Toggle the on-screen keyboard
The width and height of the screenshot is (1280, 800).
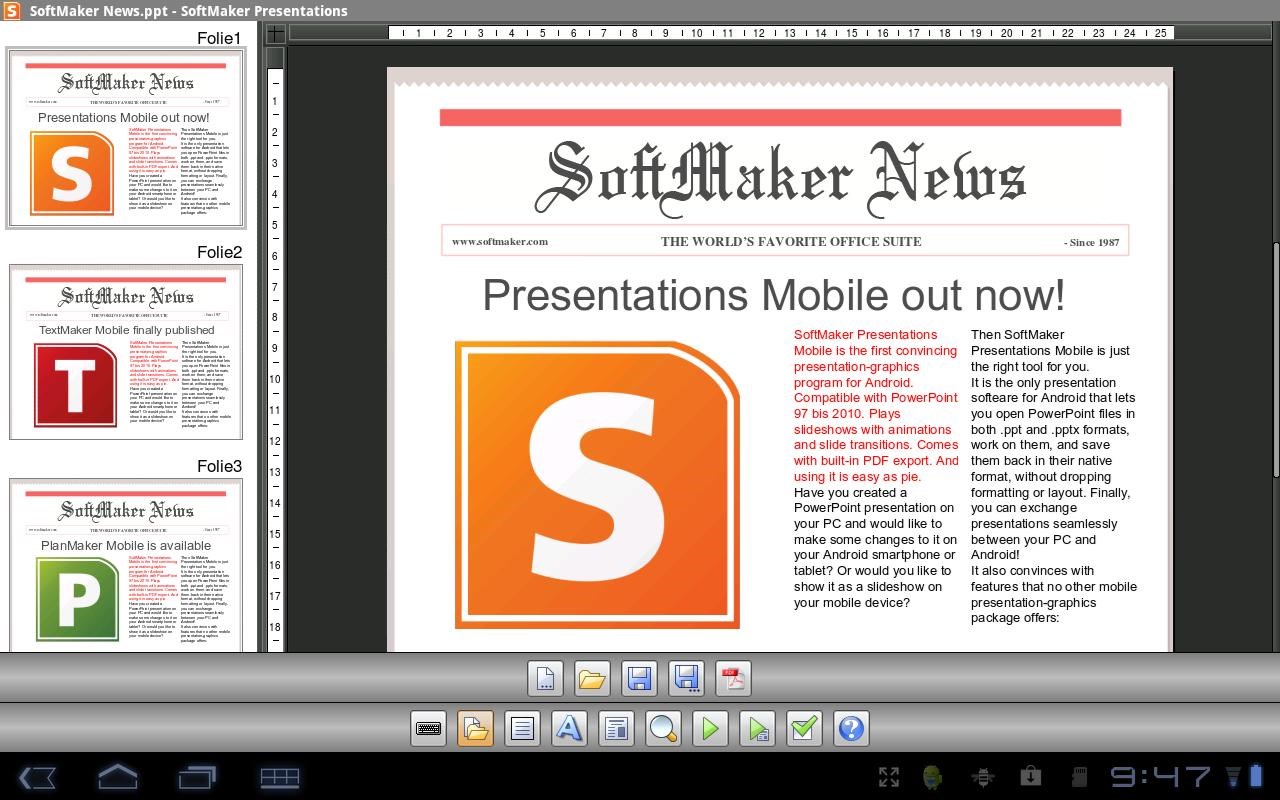[428, 728]
